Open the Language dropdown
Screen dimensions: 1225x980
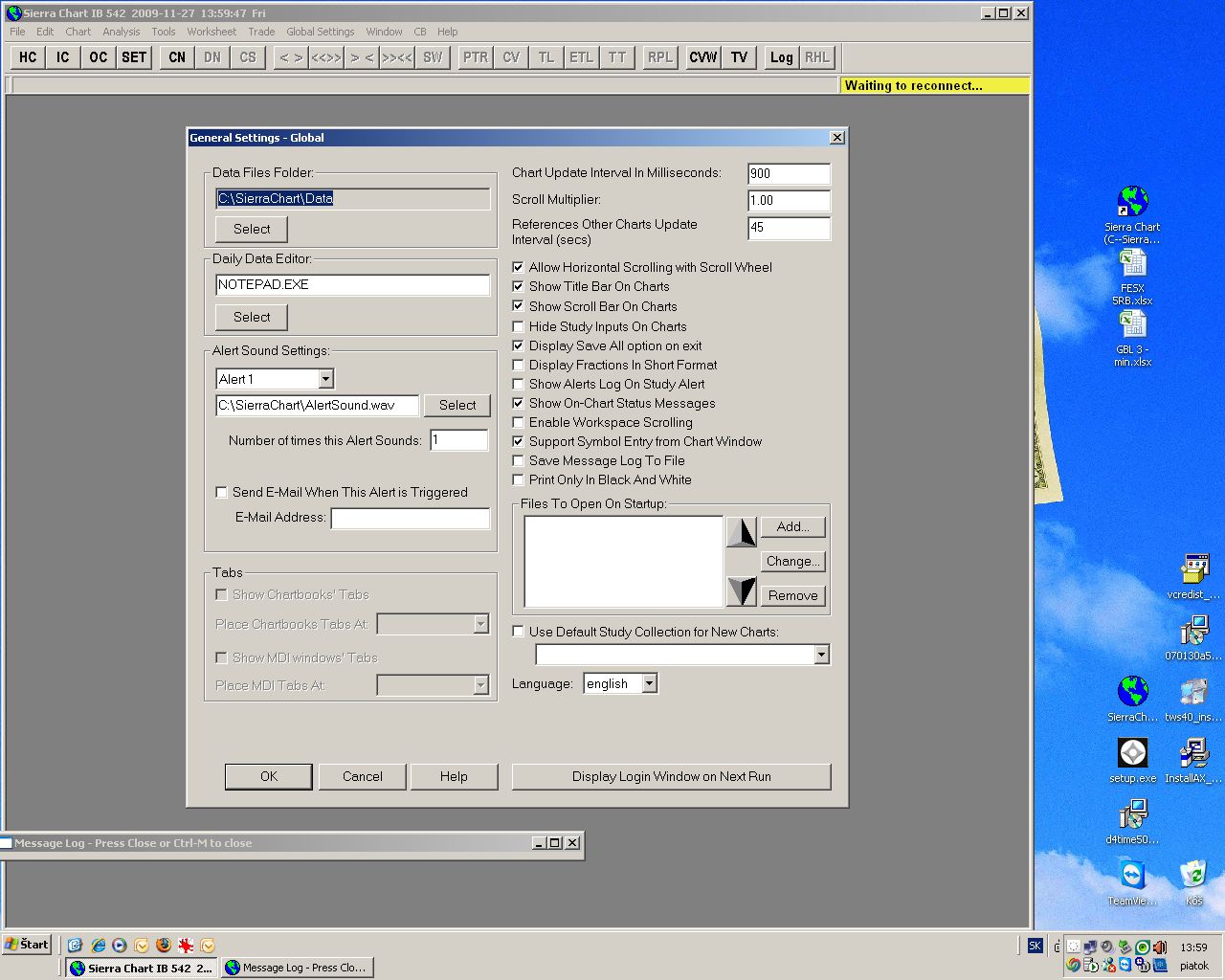point(650,683)
